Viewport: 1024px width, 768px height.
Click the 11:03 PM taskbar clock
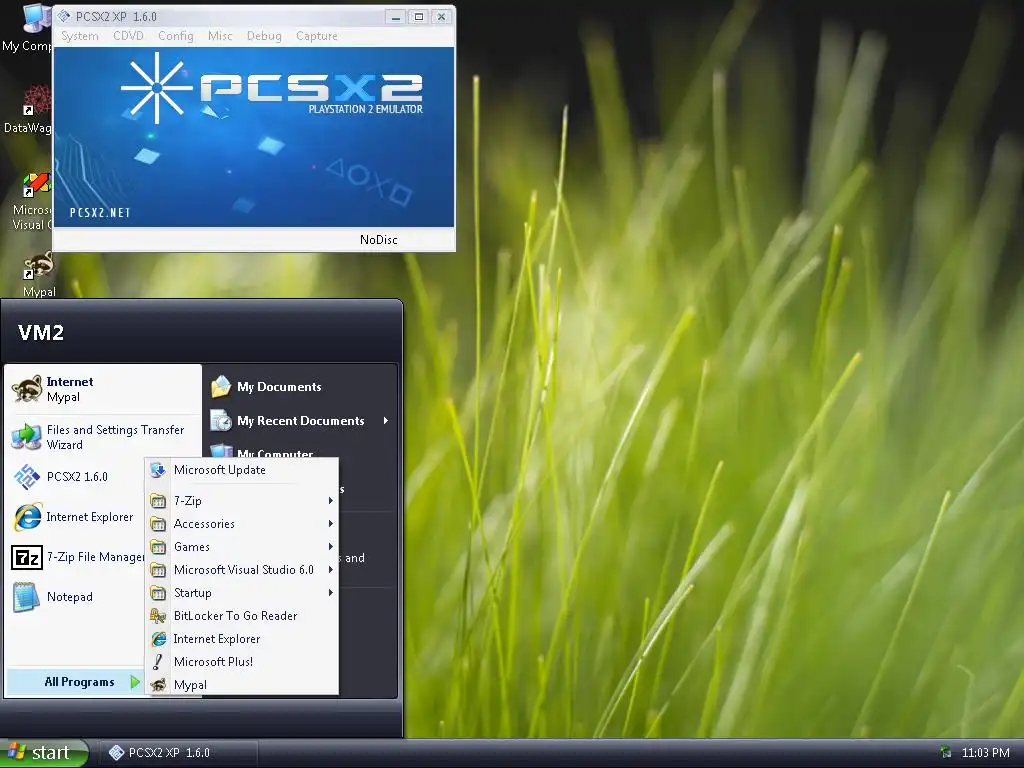click(x=985, y=753)
